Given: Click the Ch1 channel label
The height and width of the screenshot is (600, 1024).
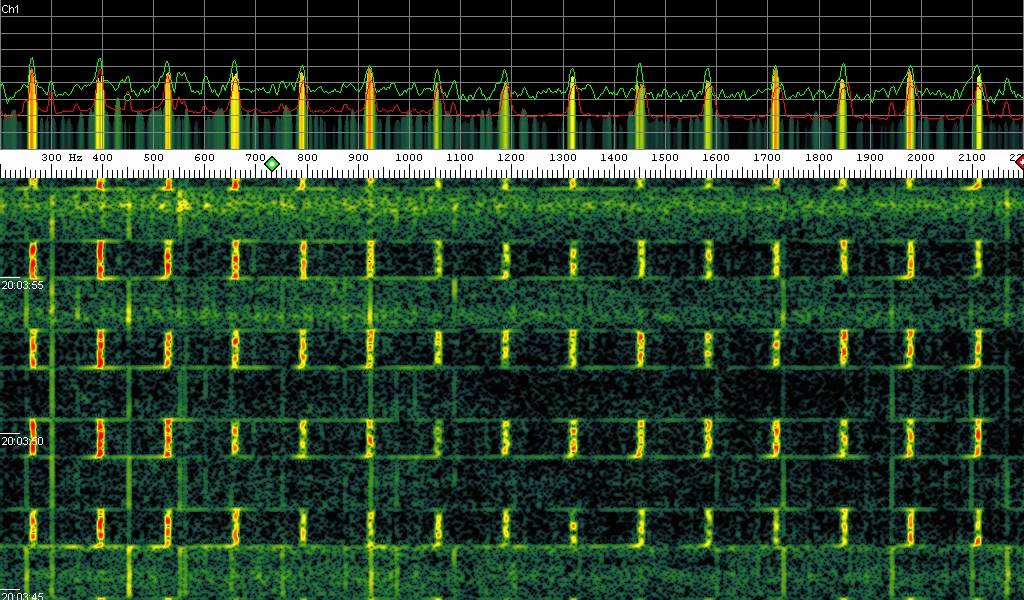Looking at the screenshot, I should point(10,9).
